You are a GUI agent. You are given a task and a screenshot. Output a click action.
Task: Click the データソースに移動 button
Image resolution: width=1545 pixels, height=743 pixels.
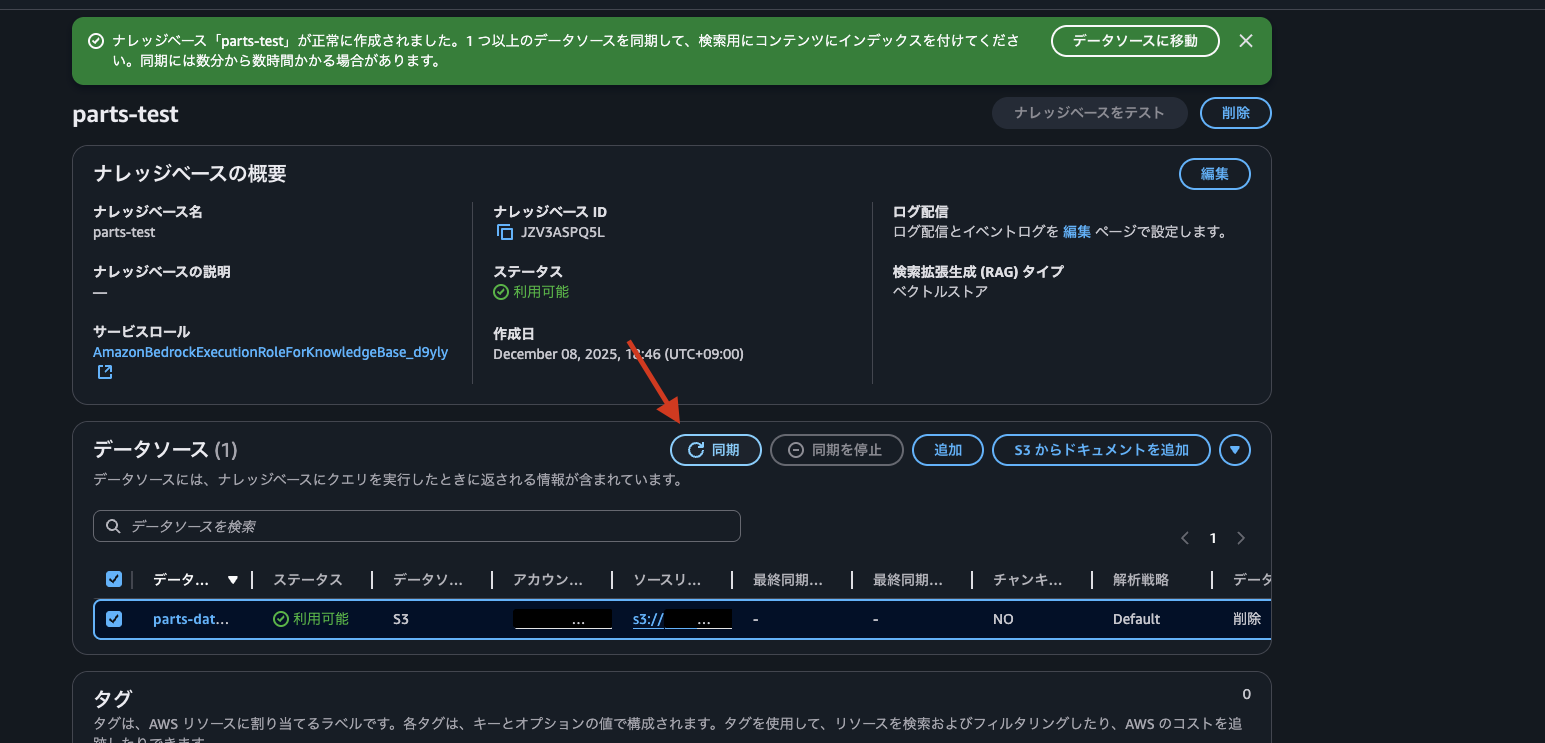point(1135,41)
